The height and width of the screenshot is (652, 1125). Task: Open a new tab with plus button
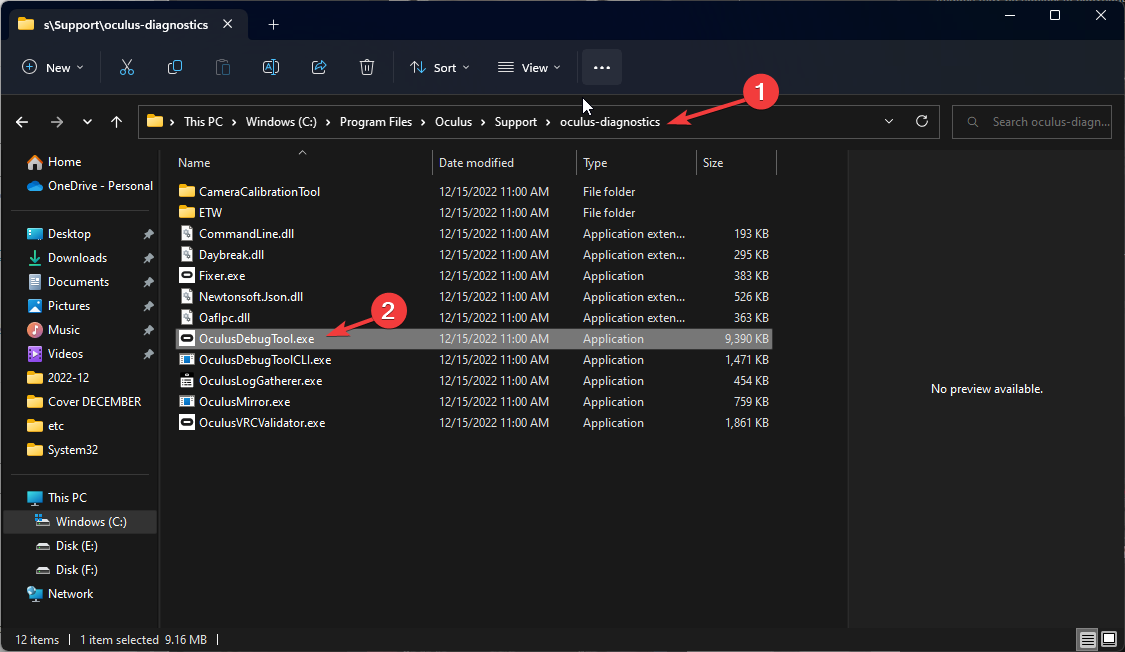point(273,24)
